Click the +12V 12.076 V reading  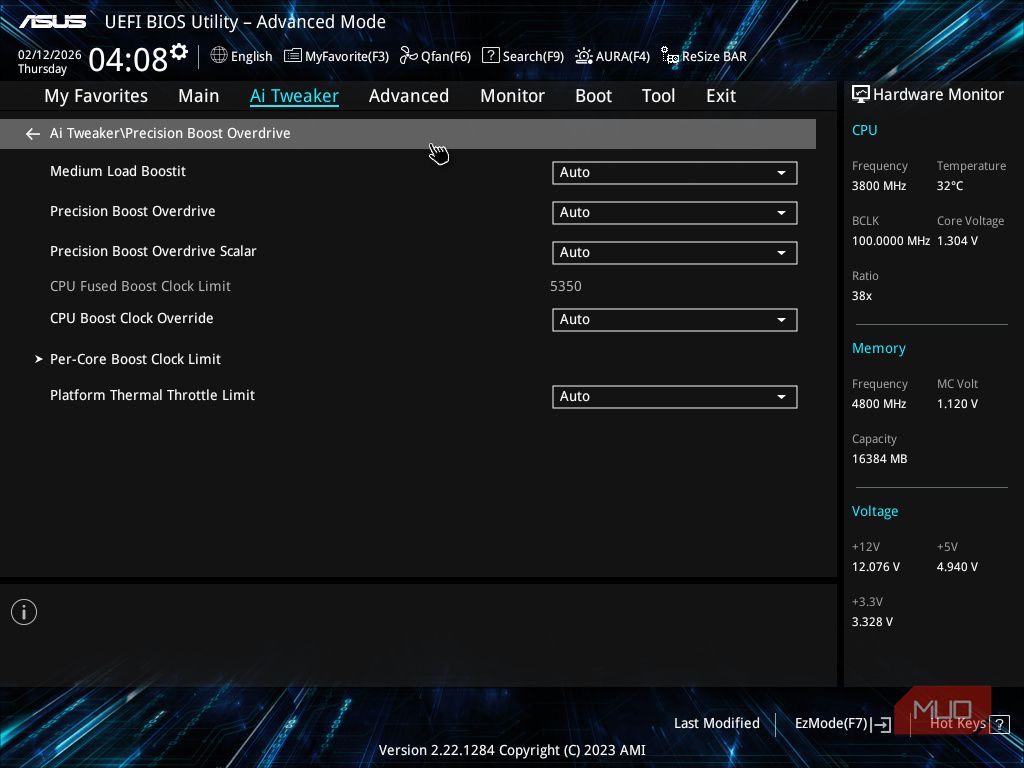(x=875, y=567)
